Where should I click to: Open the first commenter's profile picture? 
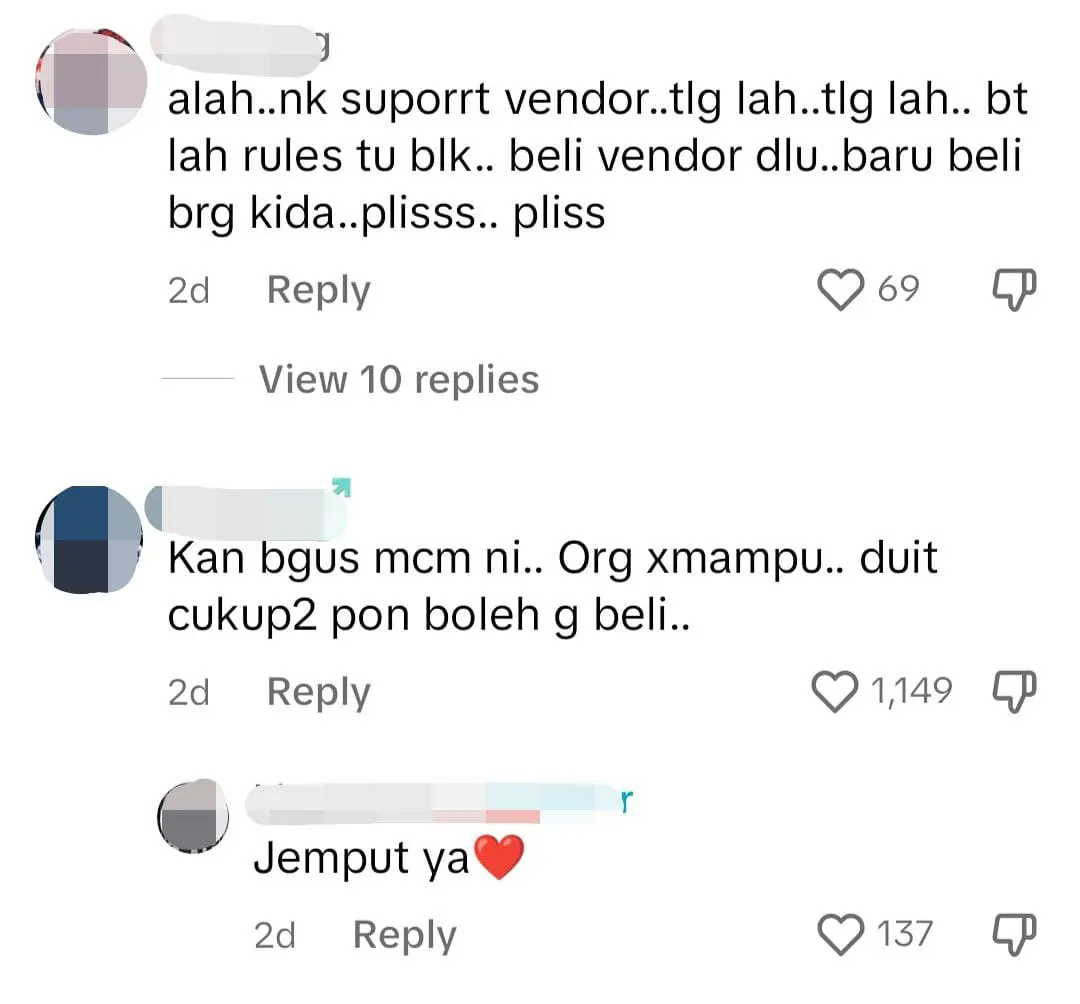click(x=91, y=81)
